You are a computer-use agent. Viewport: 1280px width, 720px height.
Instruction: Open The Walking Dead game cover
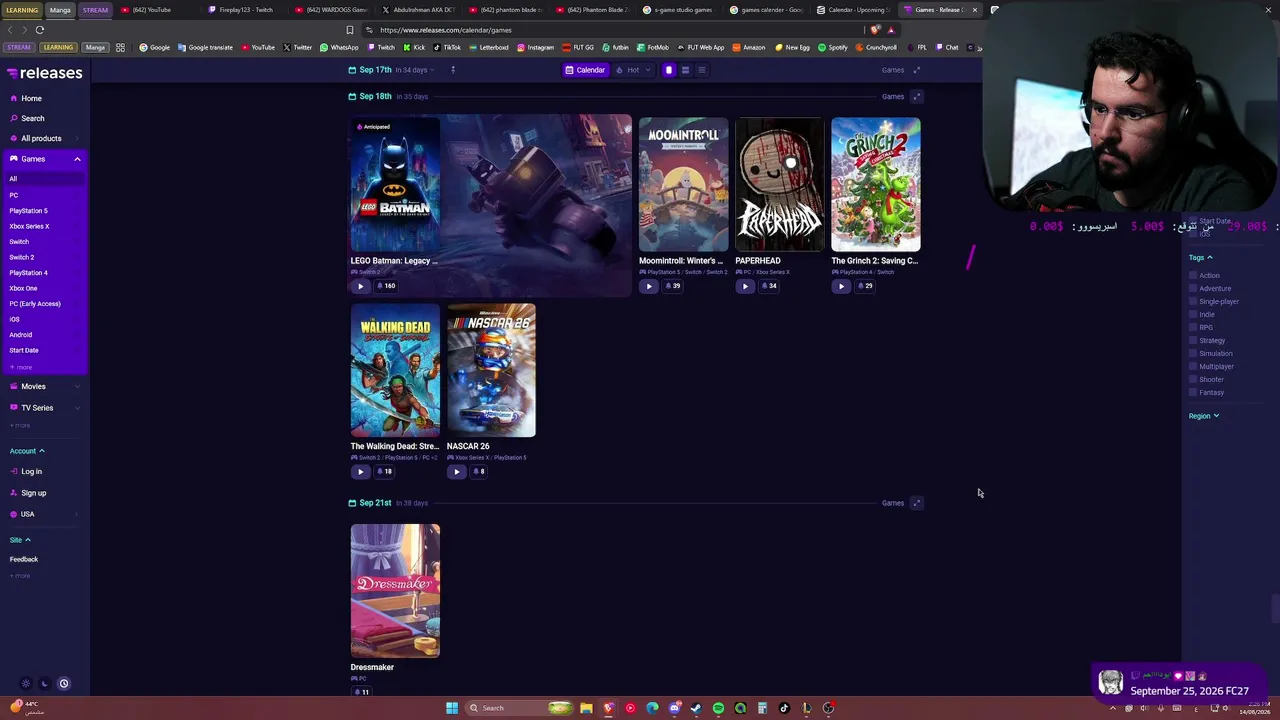(395, 370)
